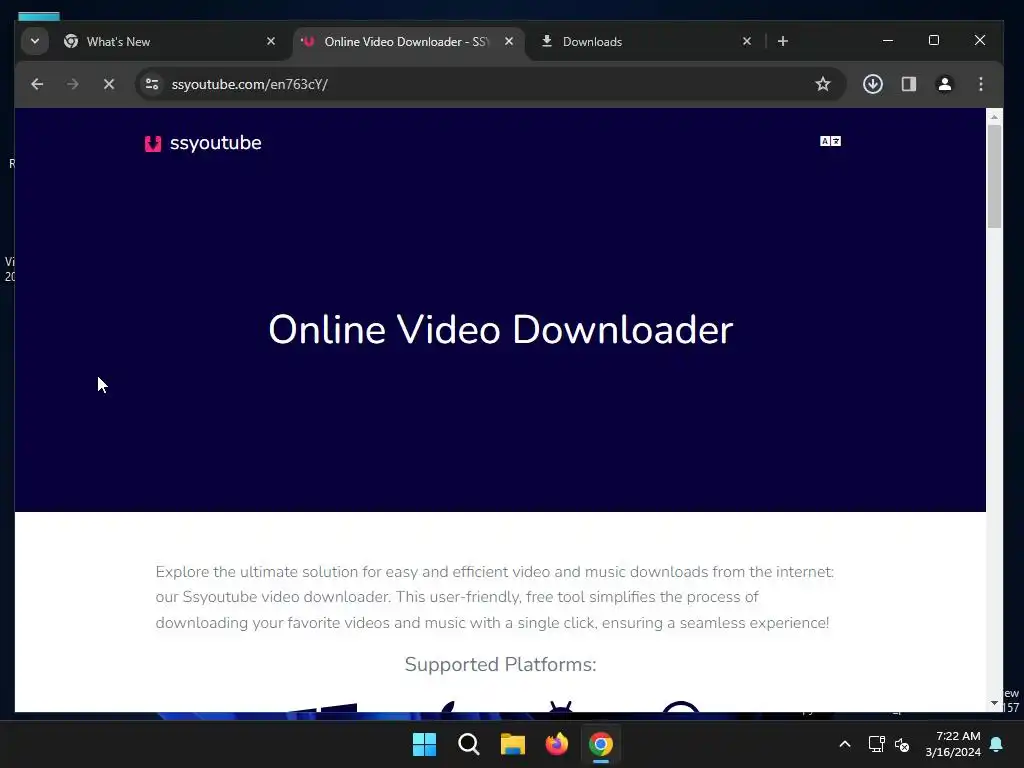Select the Online Video Downloader tab
1024x768 pixels.
(x=408, y=42)
